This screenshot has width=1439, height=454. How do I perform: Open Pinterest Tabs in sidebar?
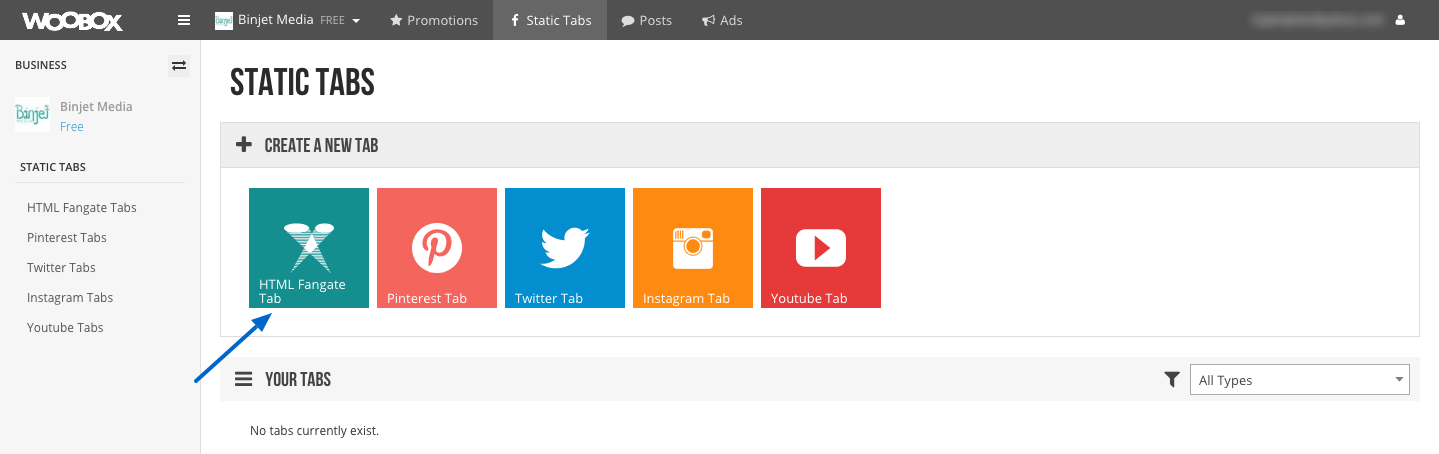pyautogui.click(x=67, y=238)
